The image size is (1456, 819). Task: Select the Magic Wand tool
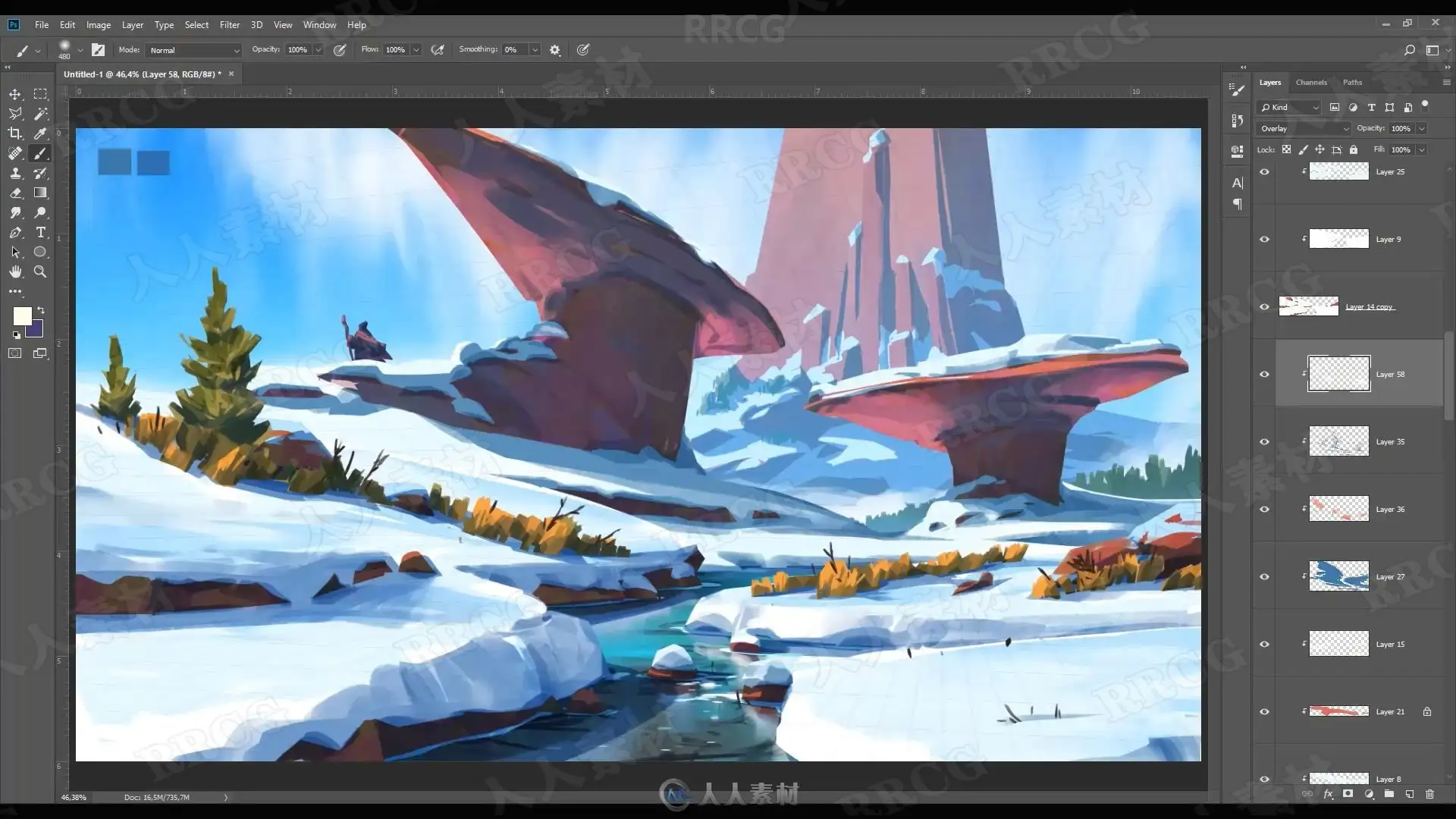(41, 114)
